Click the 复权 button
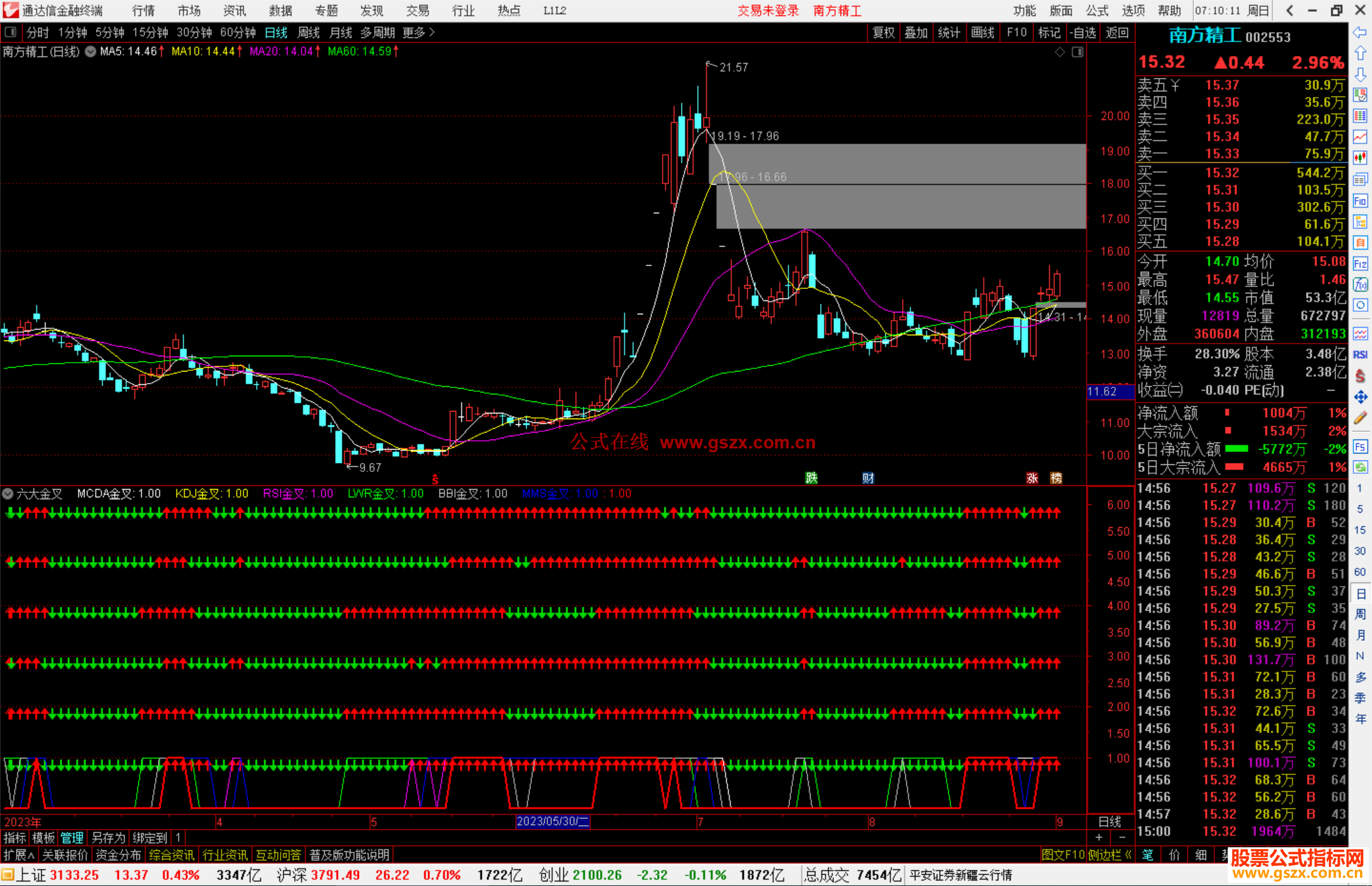The image size is (1372, 886). pos(884,32)
